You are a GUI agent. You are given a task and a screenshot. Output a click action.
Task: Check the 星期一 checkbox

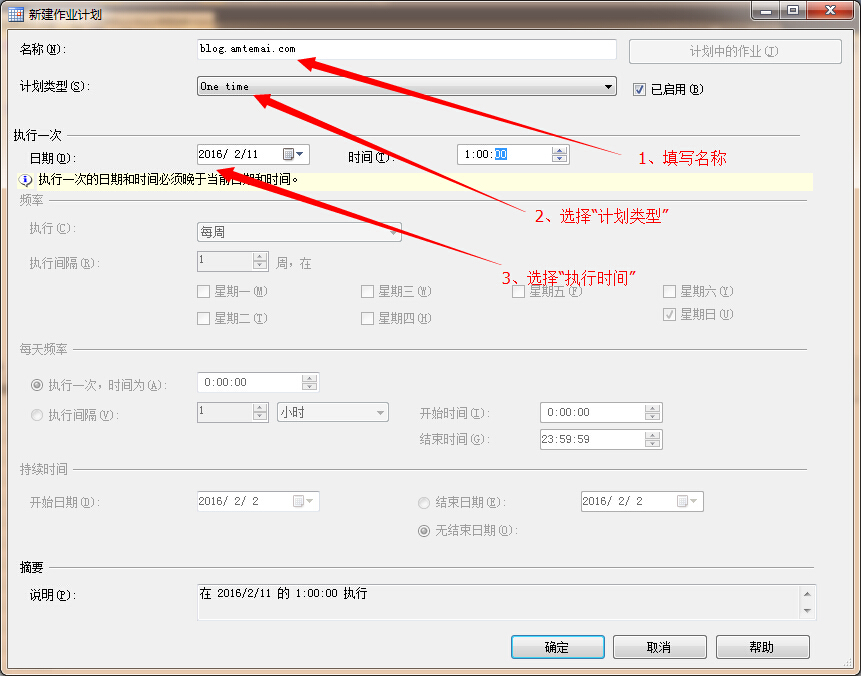click(205, 291)
